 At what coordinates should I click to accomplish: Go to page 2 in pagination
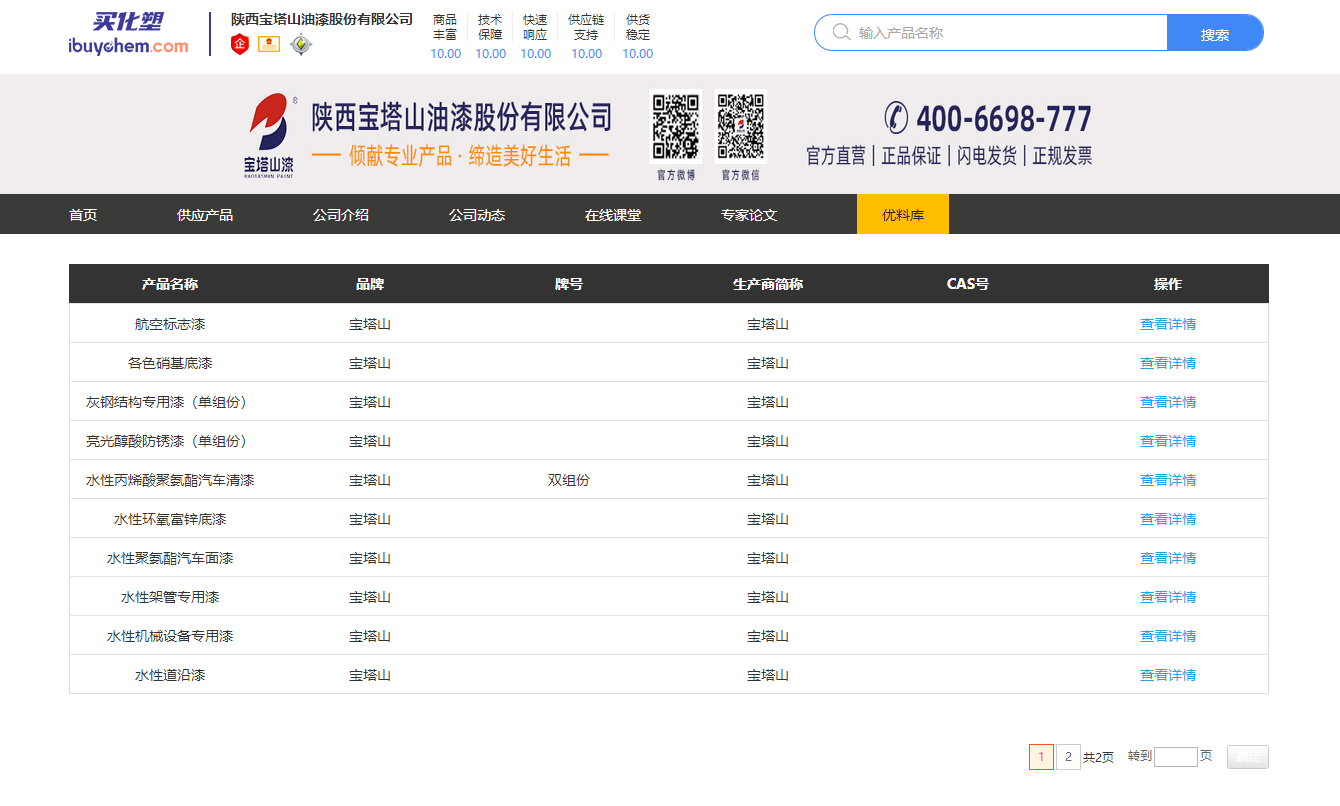click(1068, 757)
